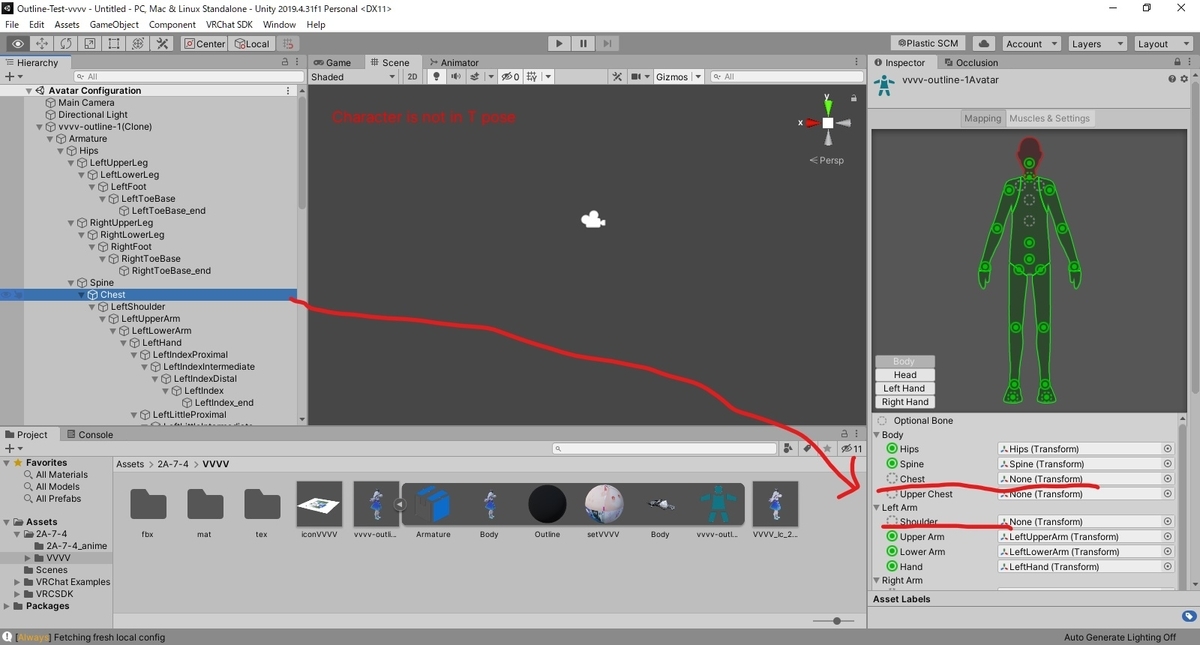
Task: Open the Shaded draw mode dropdown
Action: (x=354, y=77)
